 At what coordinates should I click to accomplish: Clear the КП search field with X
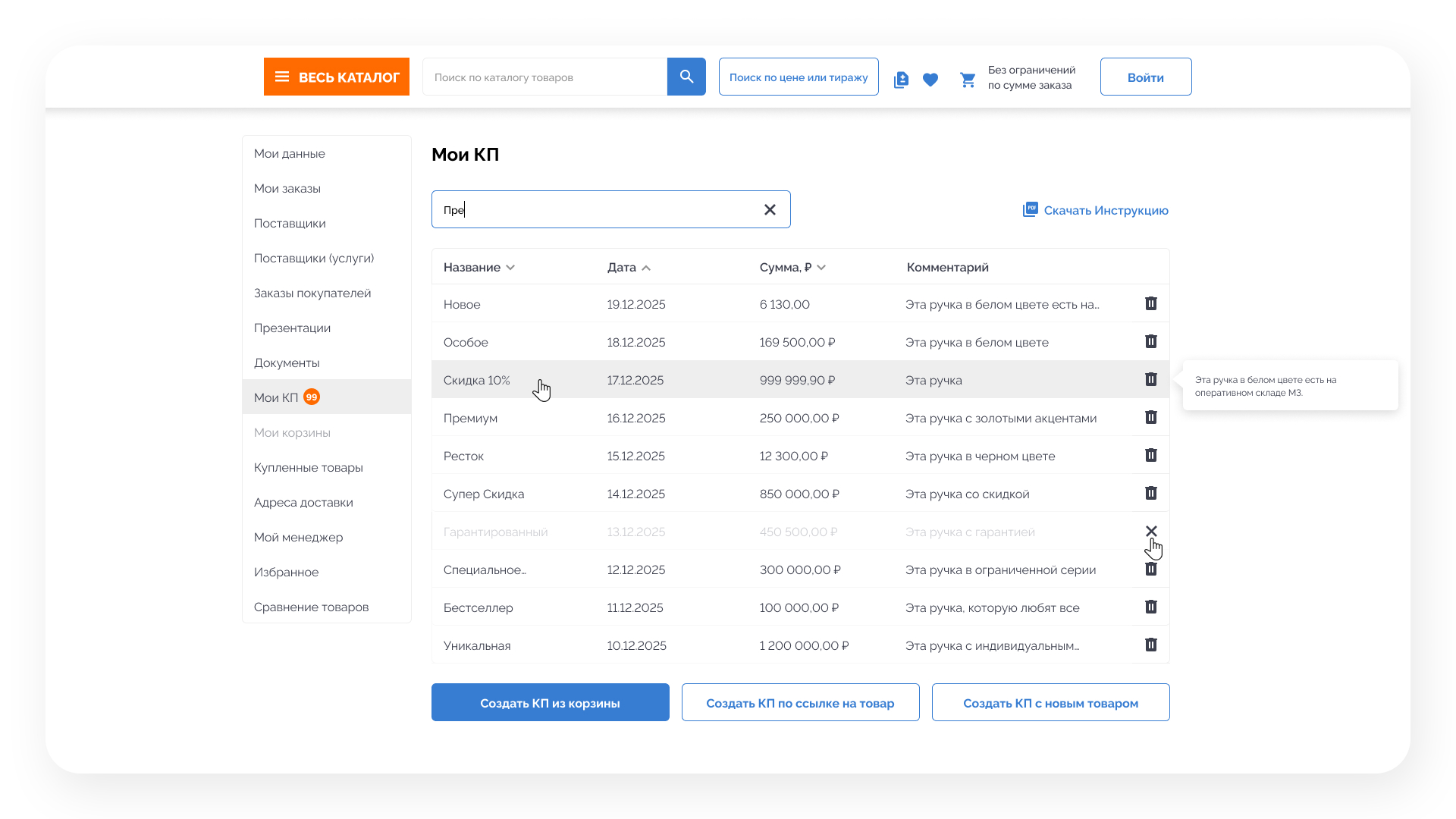pos(770,210)
